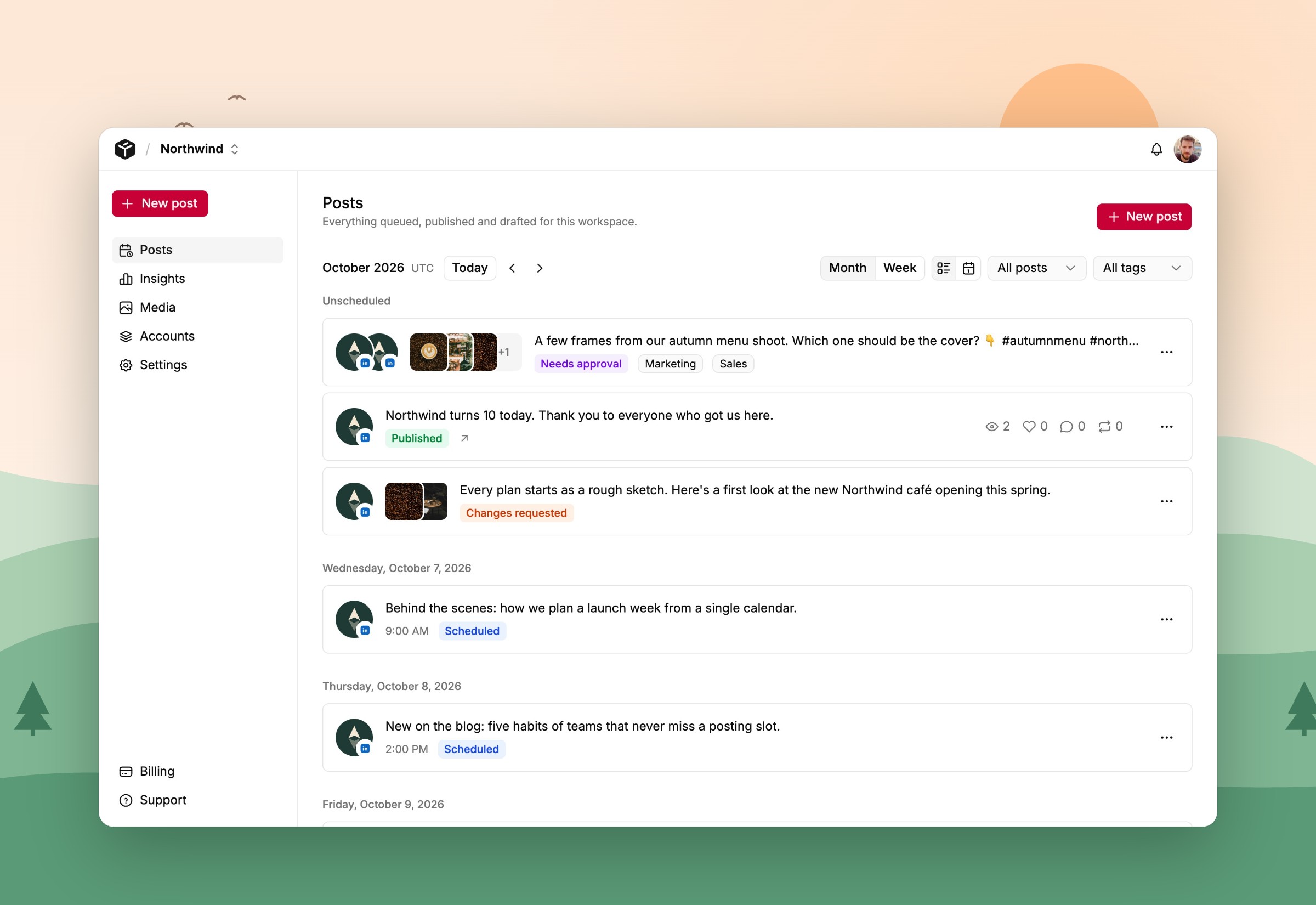Open more options for autumn menu post
Viewport: 1316px width, 905px height.
pyautogui.click(x=1166, y=352)
